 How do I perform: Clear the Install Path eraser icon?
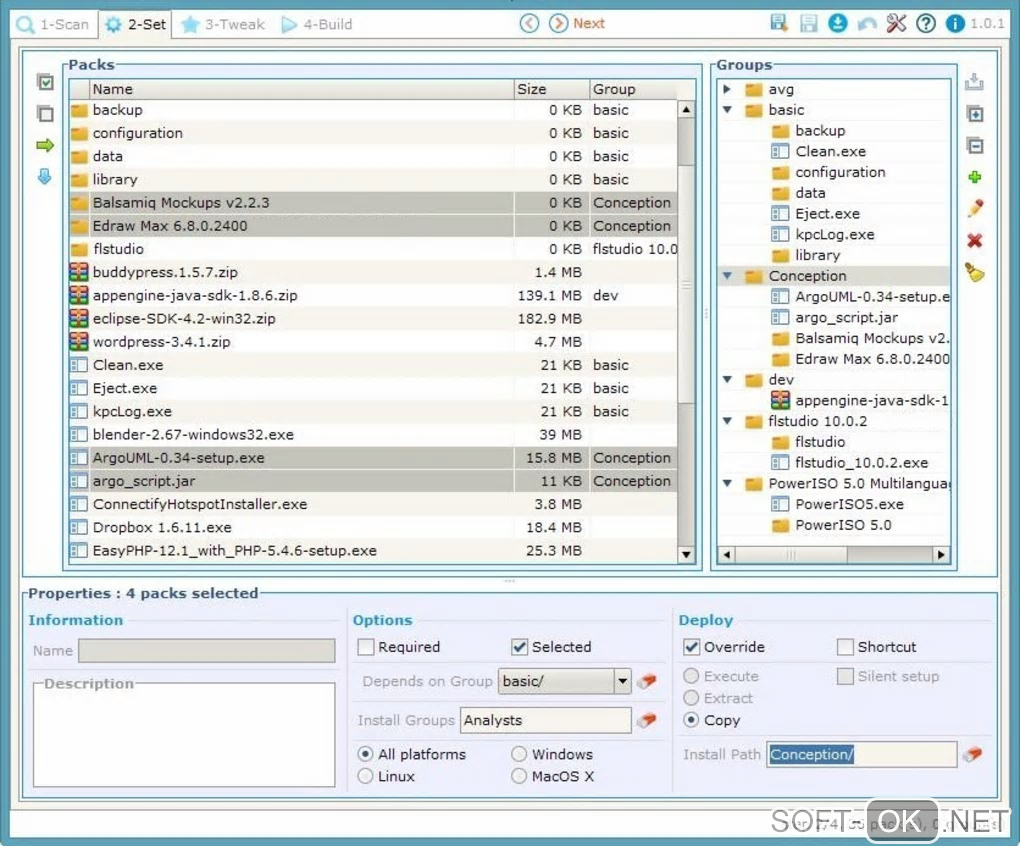click(x=973, y=754)
